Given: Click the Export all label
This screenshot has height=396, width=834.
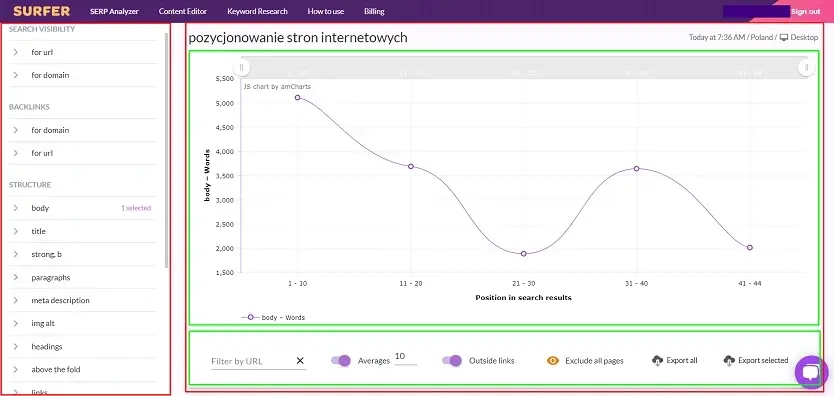Looking at the screenshot, I should click(682, 360).
